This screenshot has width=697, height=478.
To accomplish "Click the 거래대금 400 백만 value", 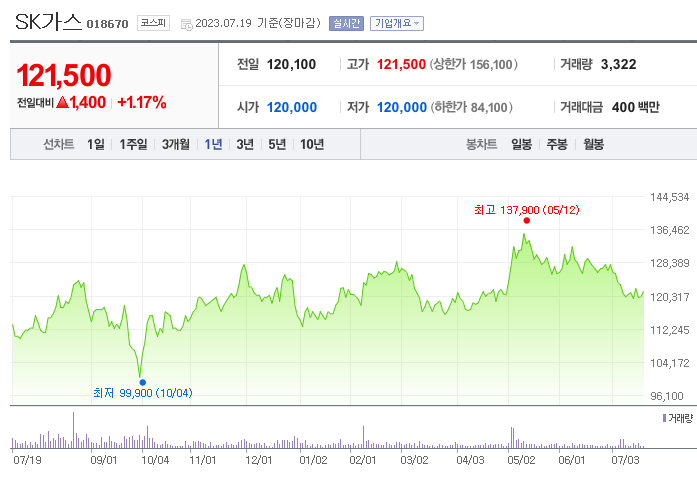I will coord(636,107).
